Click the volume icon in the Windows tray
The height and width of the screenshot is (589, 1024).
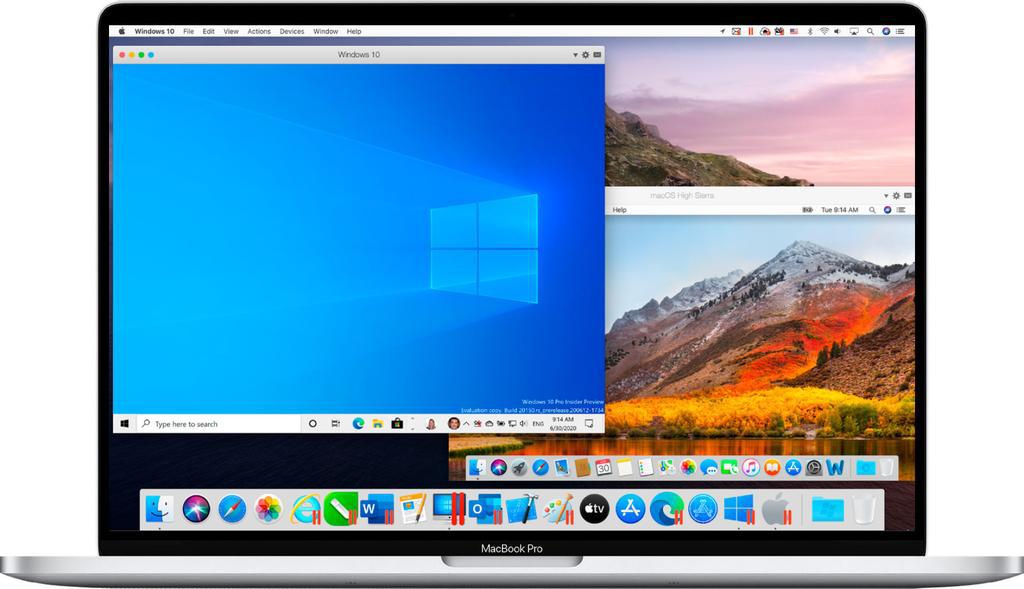click(523, 424)
